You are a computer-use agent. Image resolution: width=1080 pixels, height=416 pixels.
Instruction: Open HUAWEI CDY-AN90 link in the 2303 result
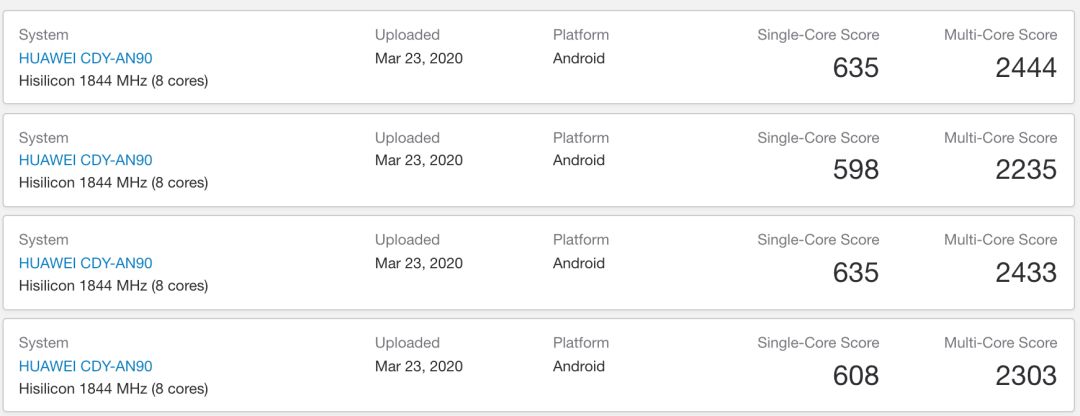point(86,366)
